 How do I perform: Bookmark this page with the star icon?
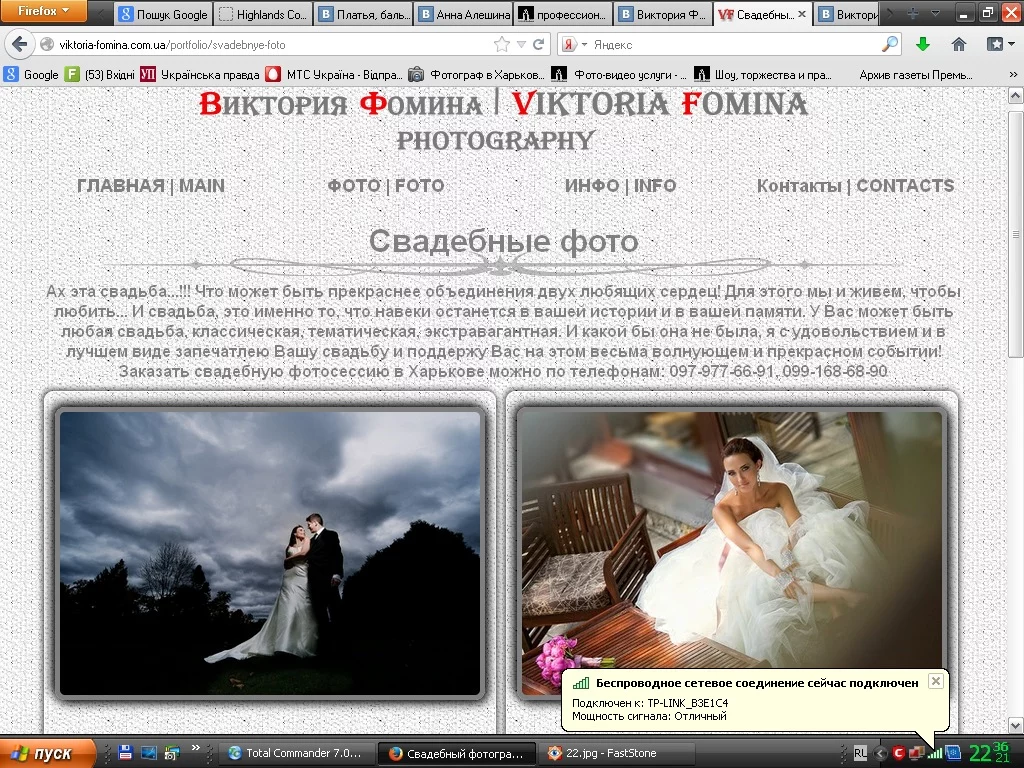(502, 45)
